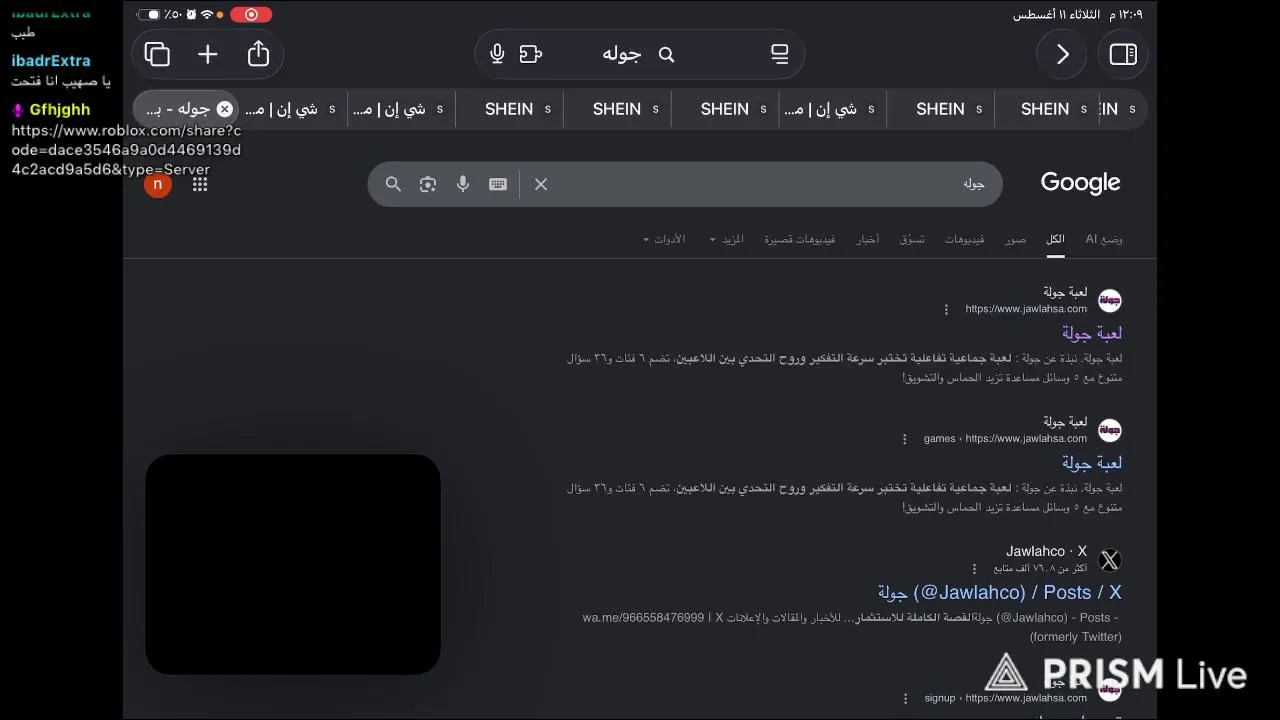Add a new Safari tab

click(x=208, y=54)
